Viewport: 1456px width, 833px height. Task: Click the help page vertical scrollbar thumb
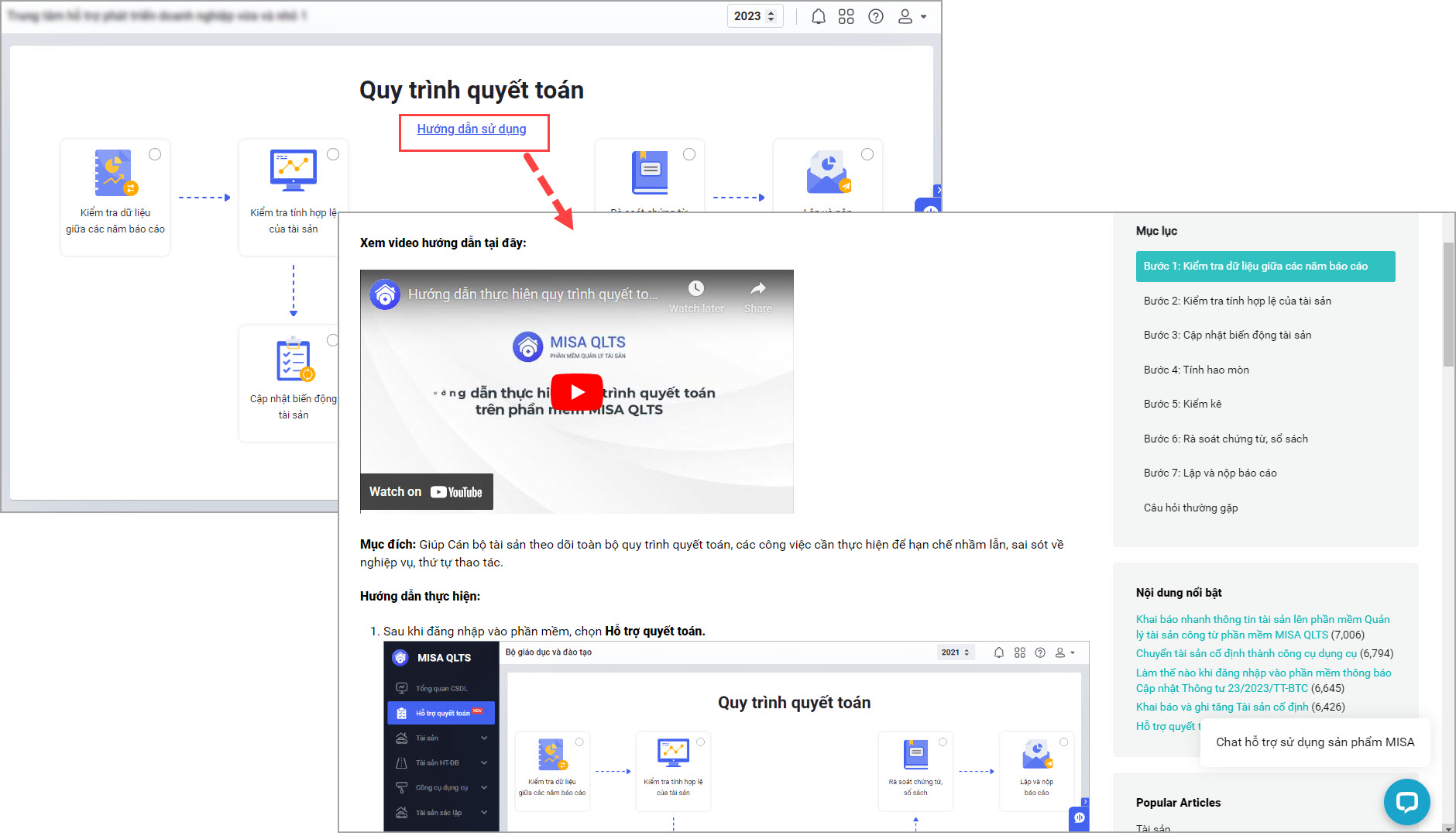[x=1448, y=305]
